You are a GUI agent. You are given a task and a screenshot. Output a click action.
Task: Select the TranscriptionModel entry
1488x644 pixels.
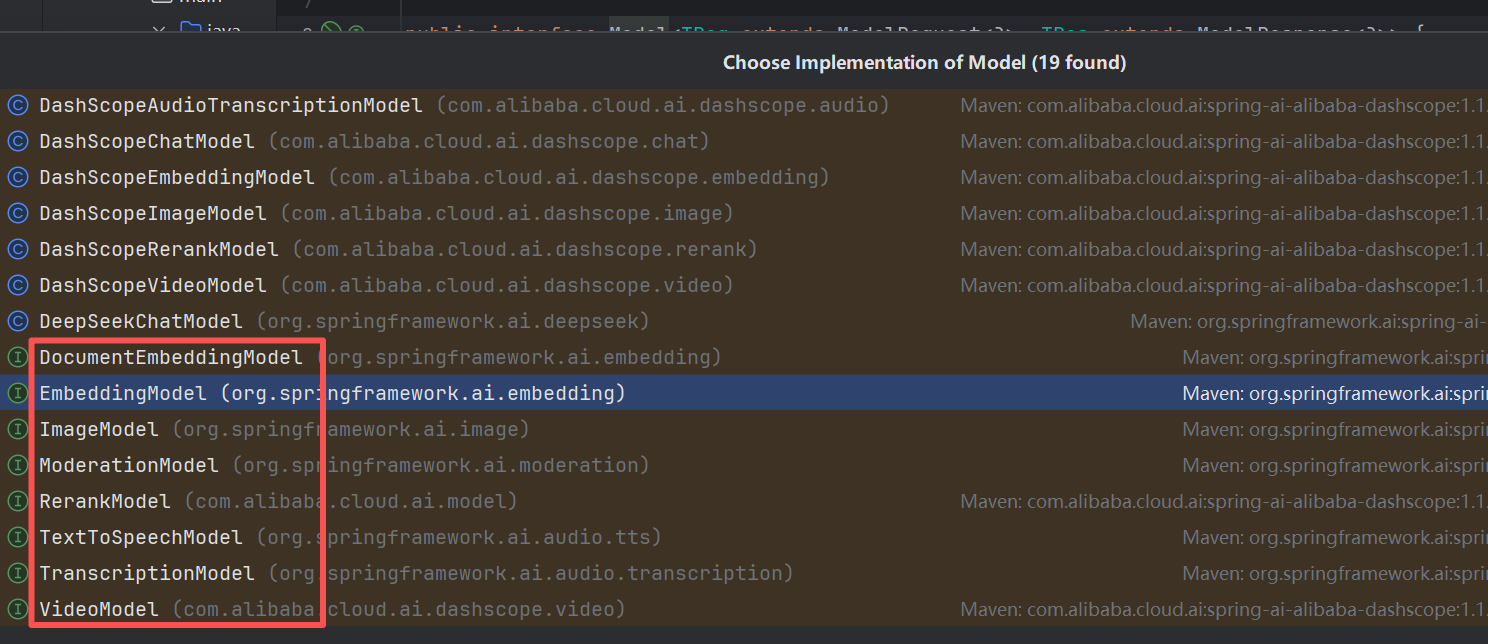[147, 573]
